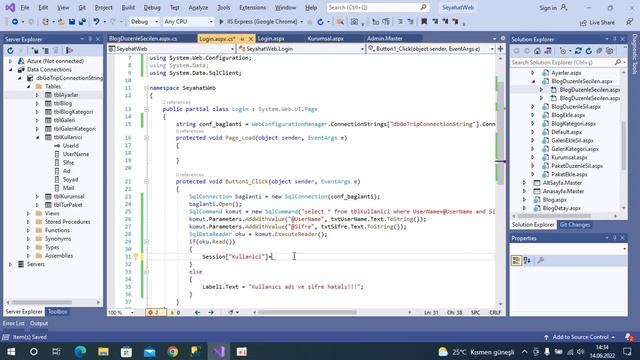Expand the tblAyarlar table node

pos(37,95)
